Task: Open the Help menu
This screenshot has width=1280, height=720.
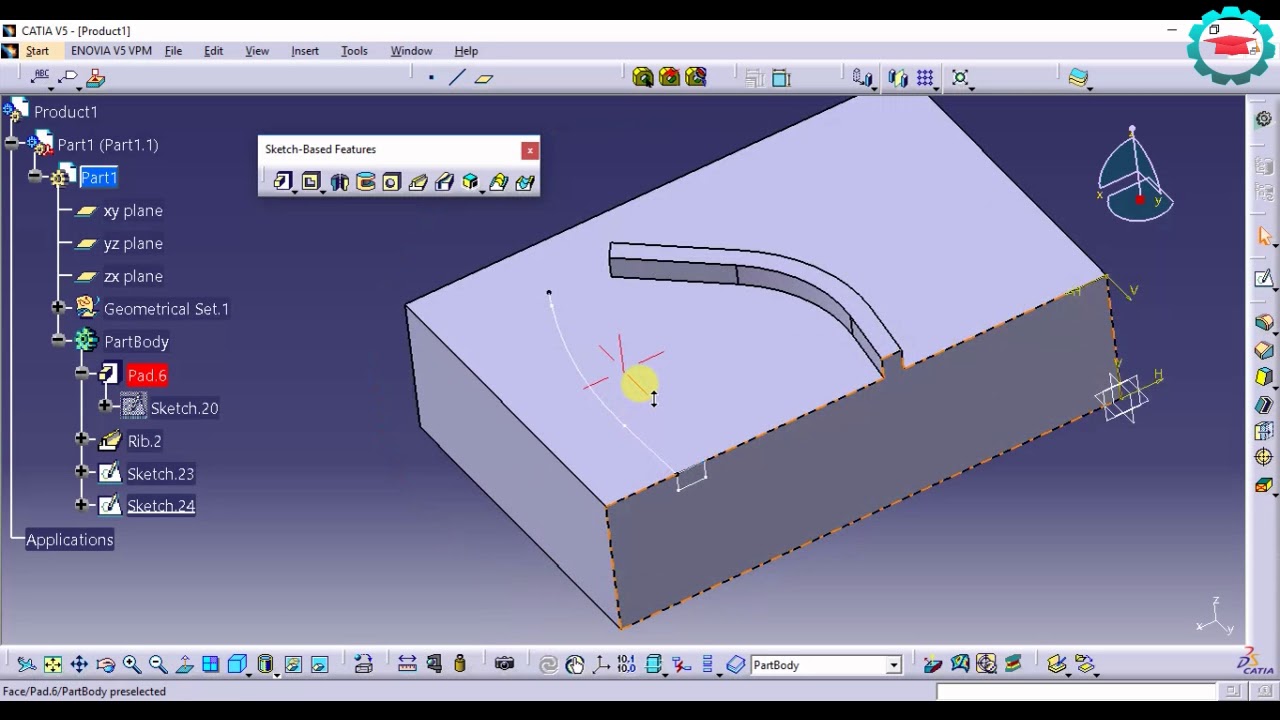Action: pyautogui.click(x=466, y=51)
